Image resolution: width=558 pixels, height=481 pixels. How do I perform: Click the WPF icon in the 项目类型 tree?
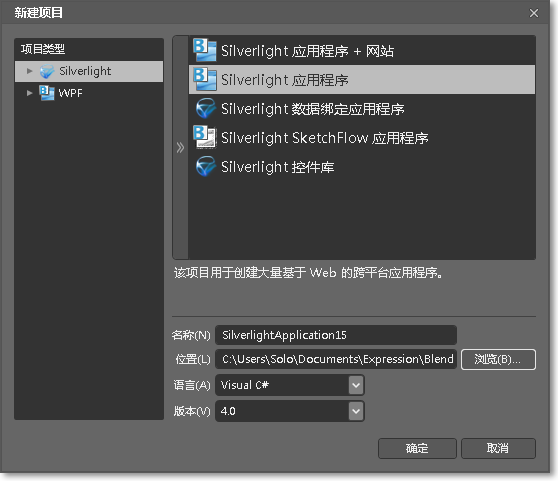pyautogui.click(x=47, y=93)
